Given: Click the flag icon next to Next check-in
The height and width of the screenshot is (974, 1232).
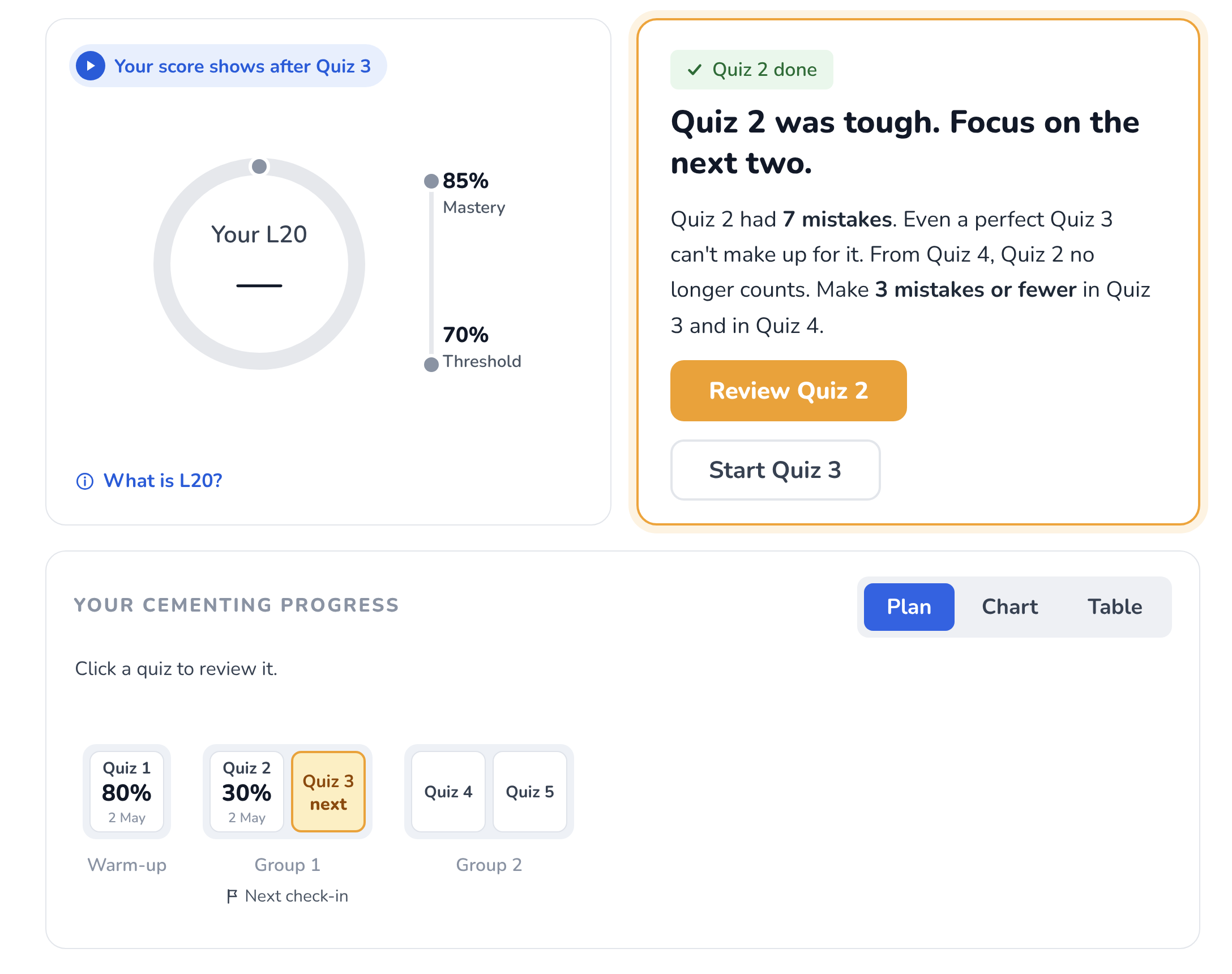Looking at the screenshot, I should [232, 896].
